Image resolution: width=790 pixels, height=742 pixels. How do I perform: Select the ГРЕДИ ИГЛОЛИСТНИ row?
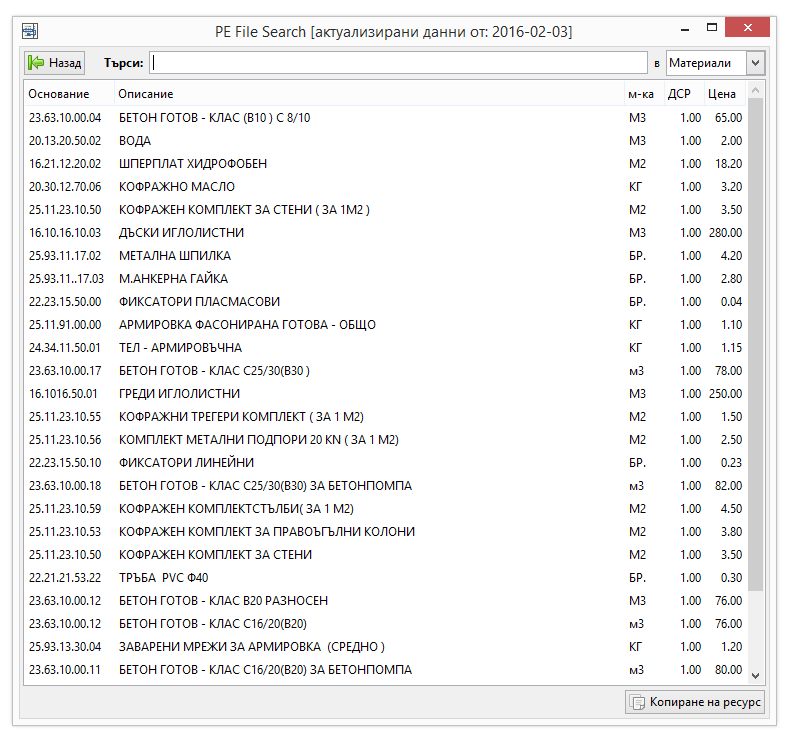tap(385, 394)
